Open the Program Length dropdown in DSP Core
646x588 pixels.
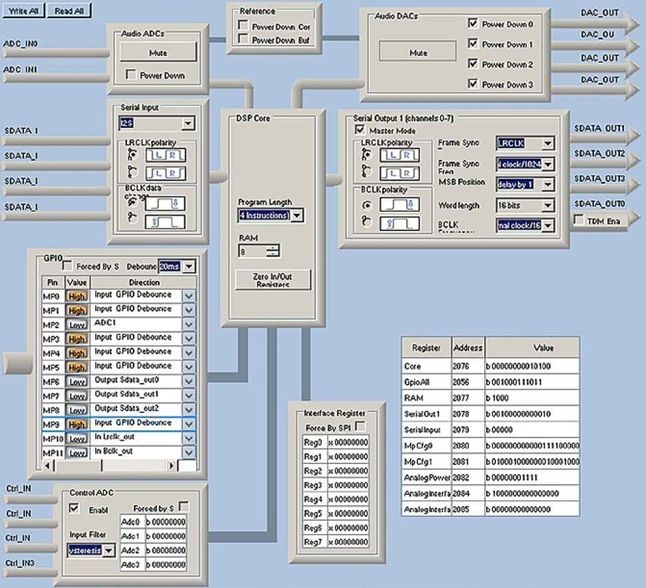(297, 215)
